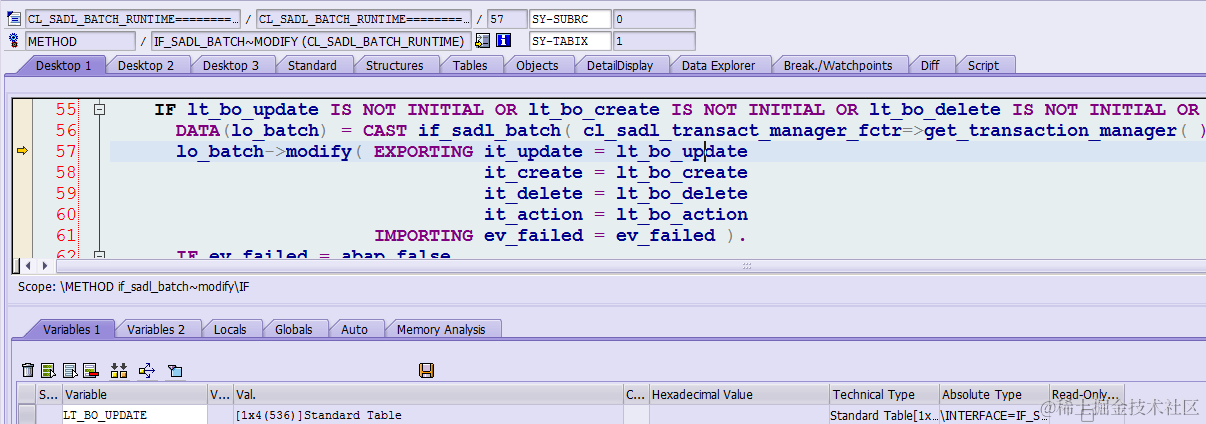1206x424 pixels.
Task: Click line number 61 in the gutter
Action: (65, 236)
